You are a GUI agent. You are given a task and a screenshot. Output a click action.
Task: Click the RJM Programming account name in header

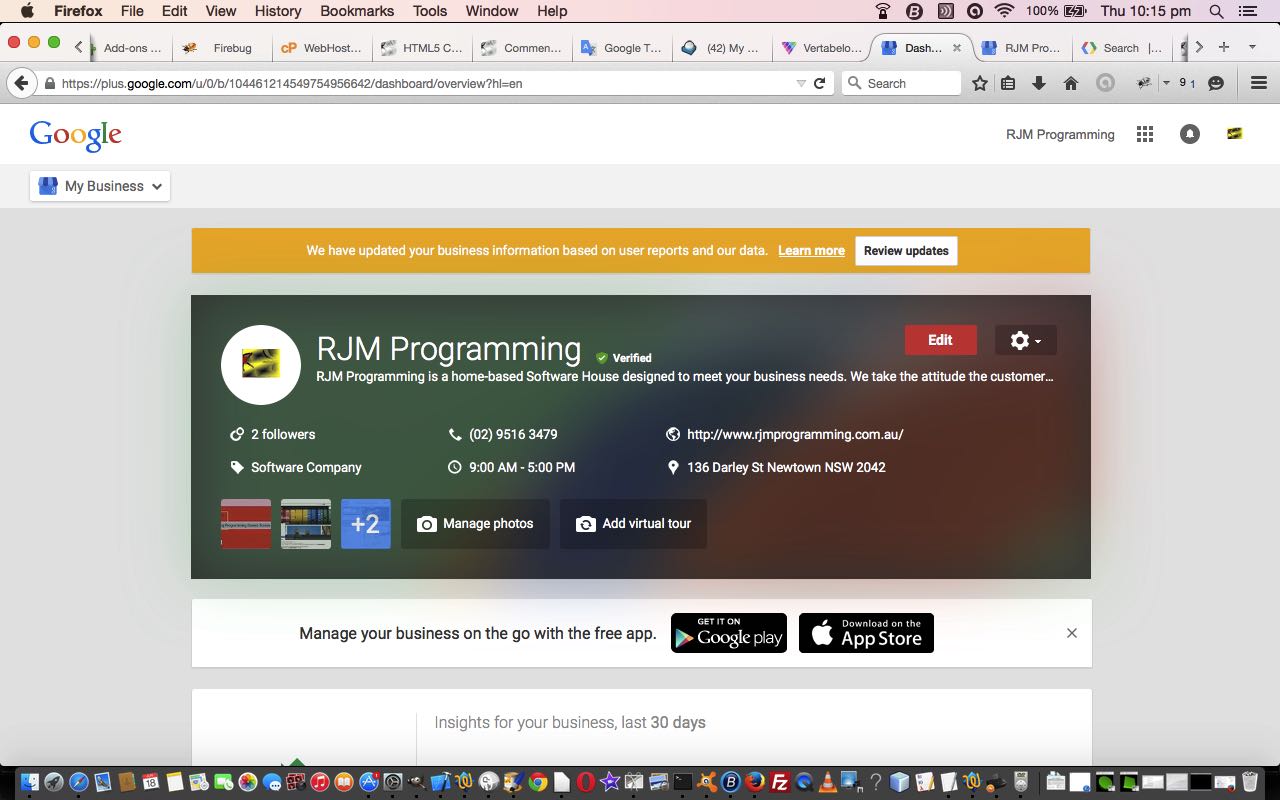click(x=1060, y=134)
